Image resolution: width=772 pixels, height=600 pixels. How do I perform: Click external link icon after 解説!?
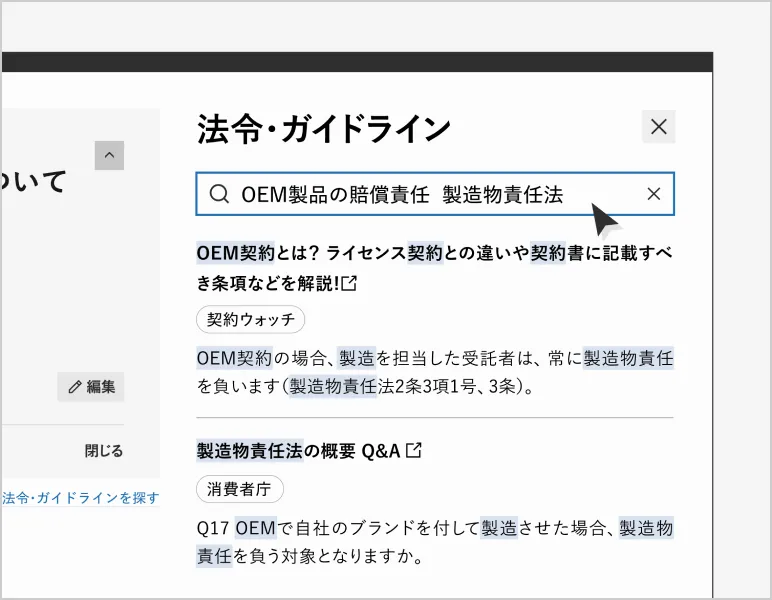tap(349, 283)
